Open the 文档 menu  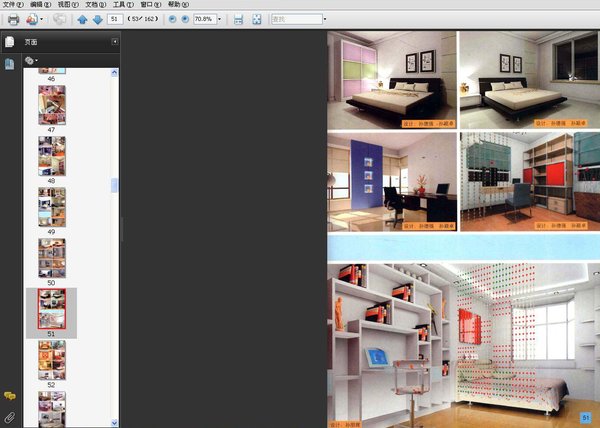[96, 5]
